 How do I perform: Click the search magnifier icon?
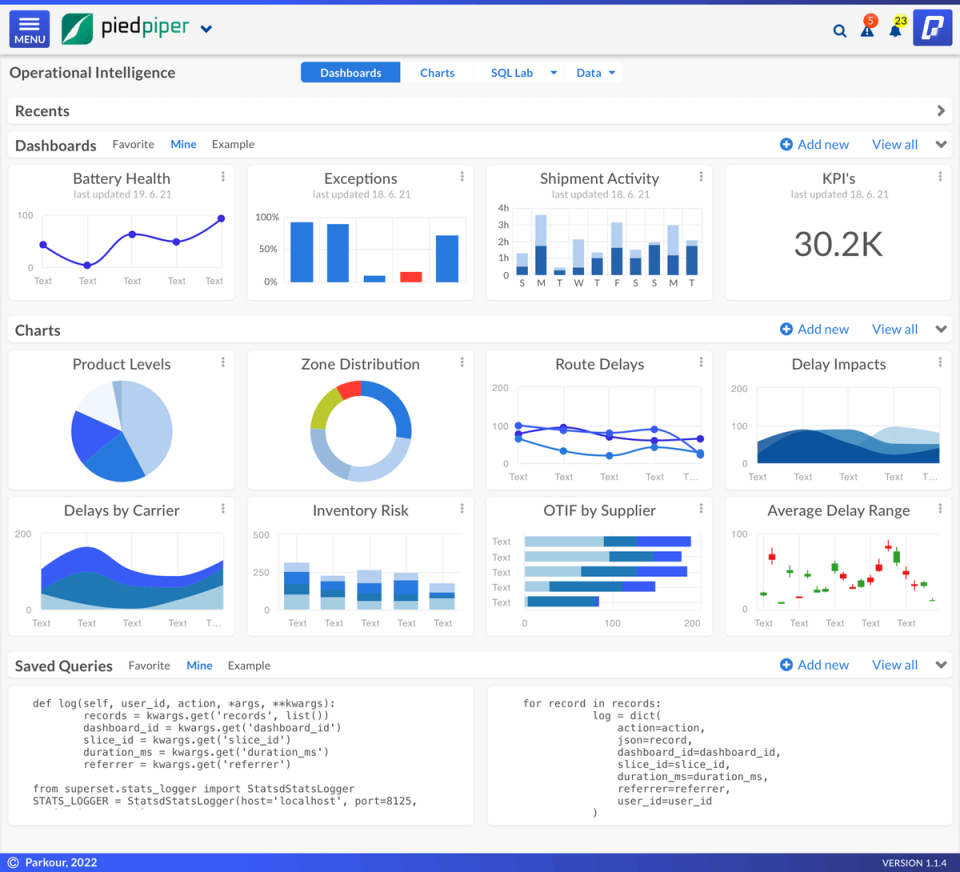pyautogui.click(x=840, y=31)
